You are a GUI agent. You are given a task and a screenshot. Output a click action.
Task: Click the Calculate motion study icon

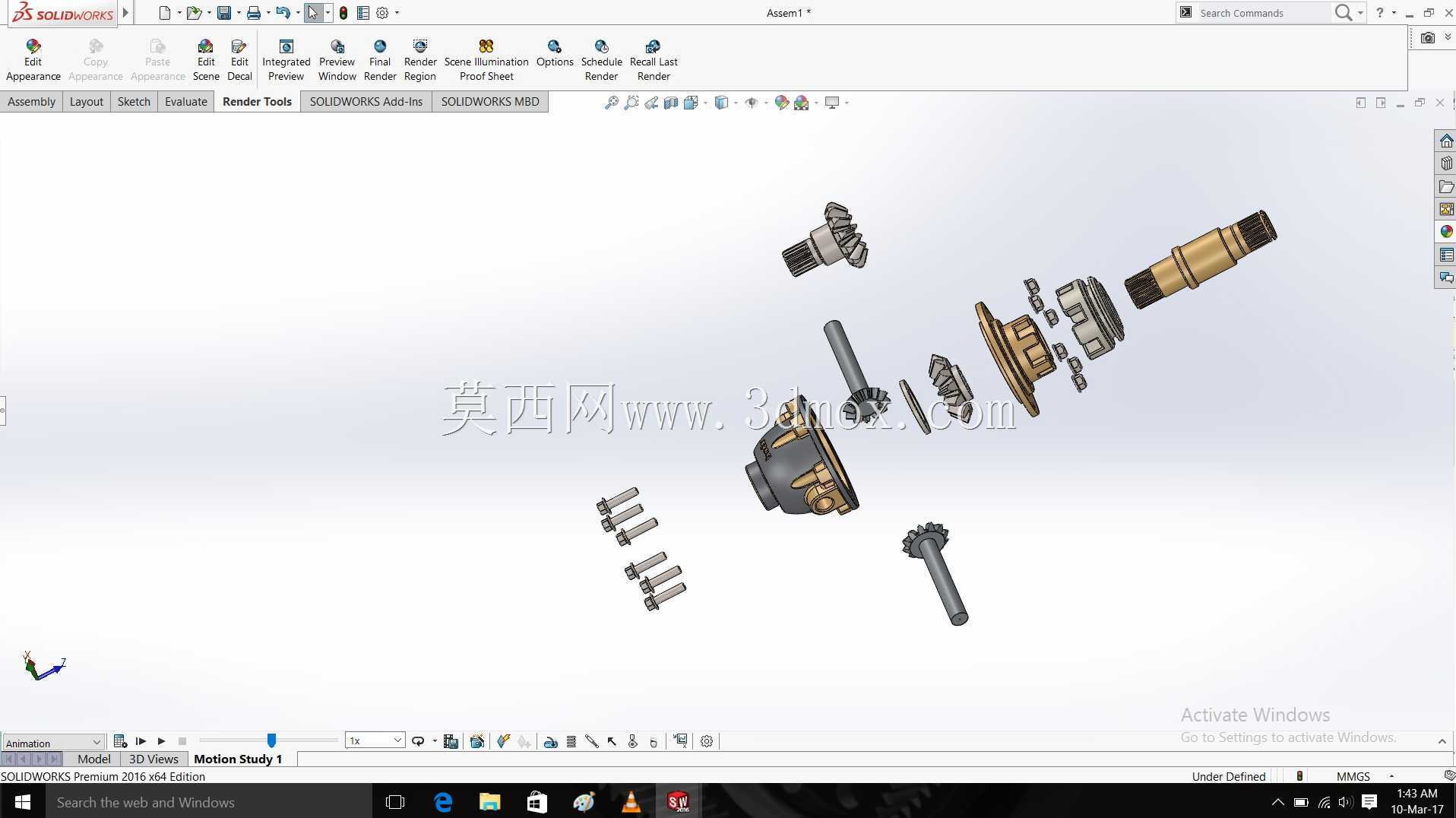coord(120,741)
